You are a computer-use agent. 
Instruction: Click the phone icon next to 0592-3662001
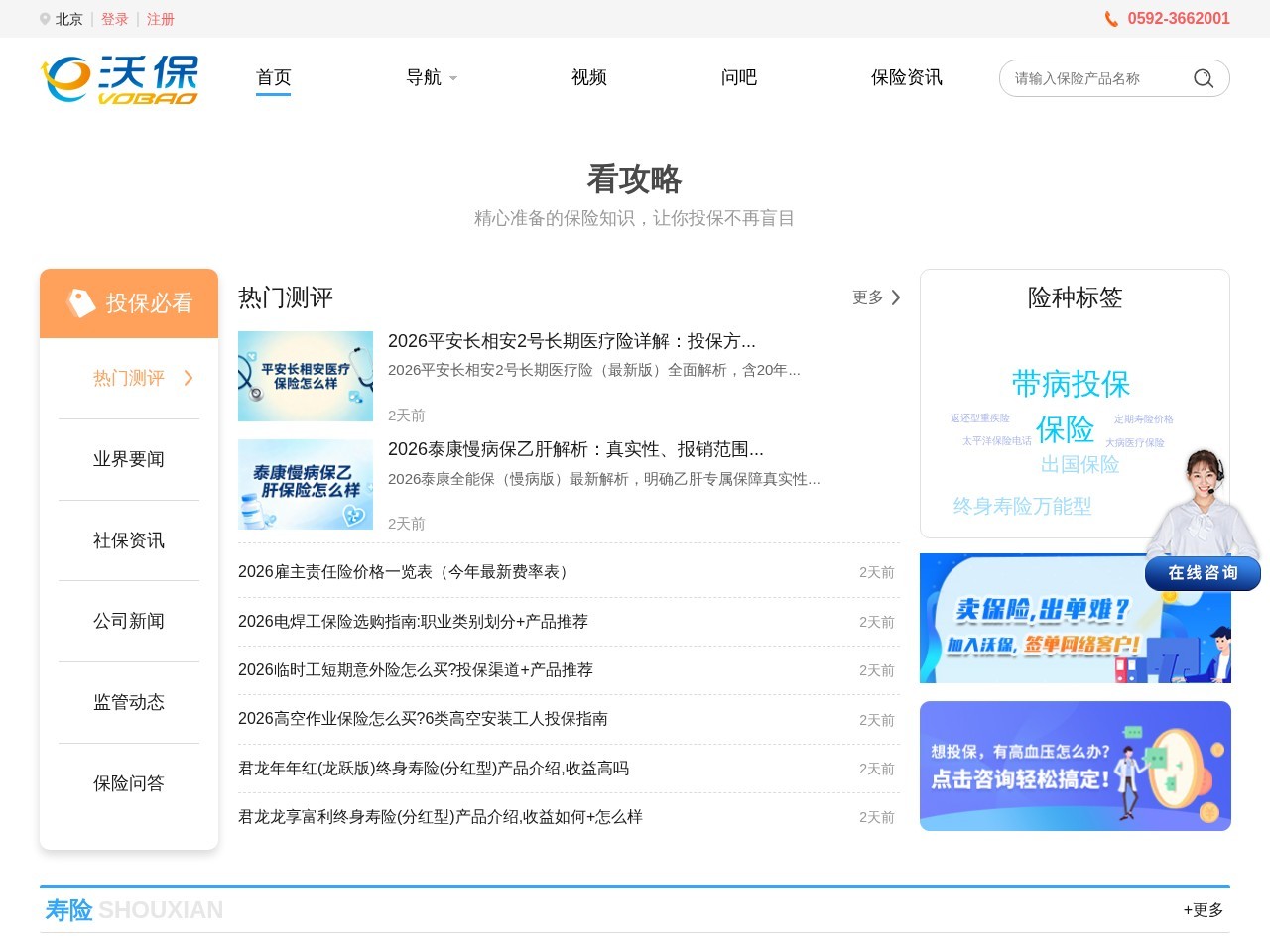(1113, 18)
